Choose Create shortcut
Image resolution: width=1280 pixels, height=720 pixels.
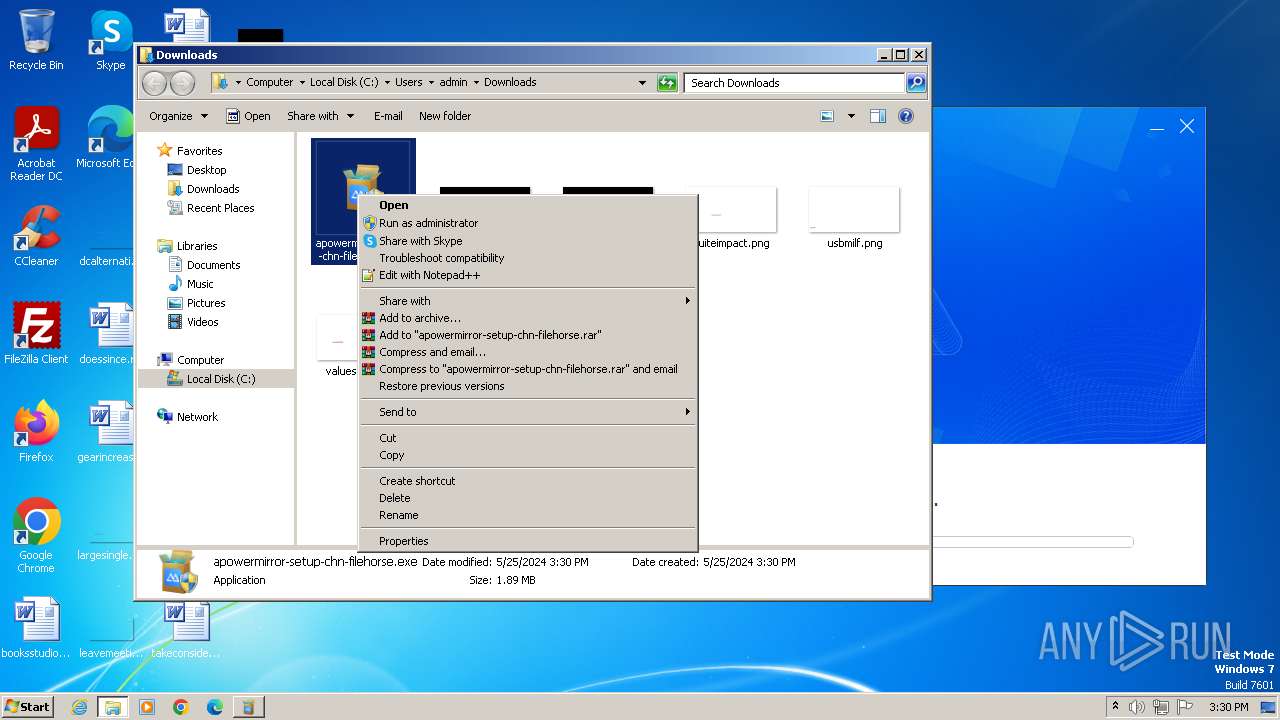coord(527,481)
